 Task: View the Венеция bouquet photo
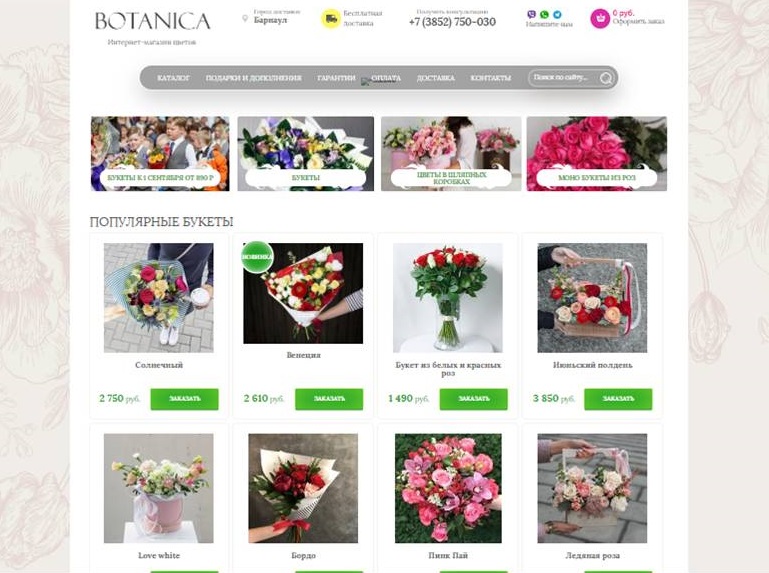tap(303, 293)
